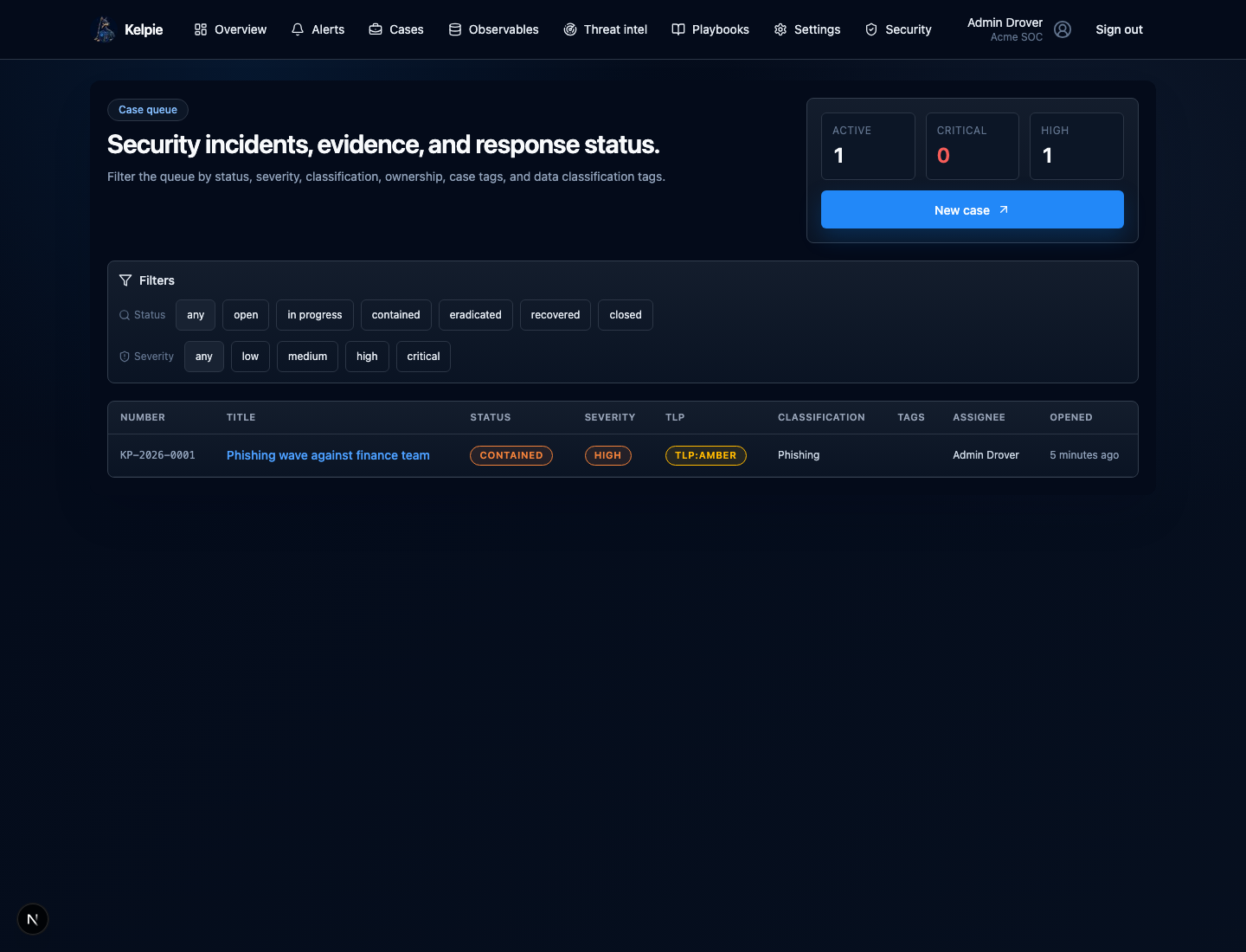Click the CONTAINED status badge
Image resolution: width=1246 pixels, height=952 pixels.
[x=511, y=455]
